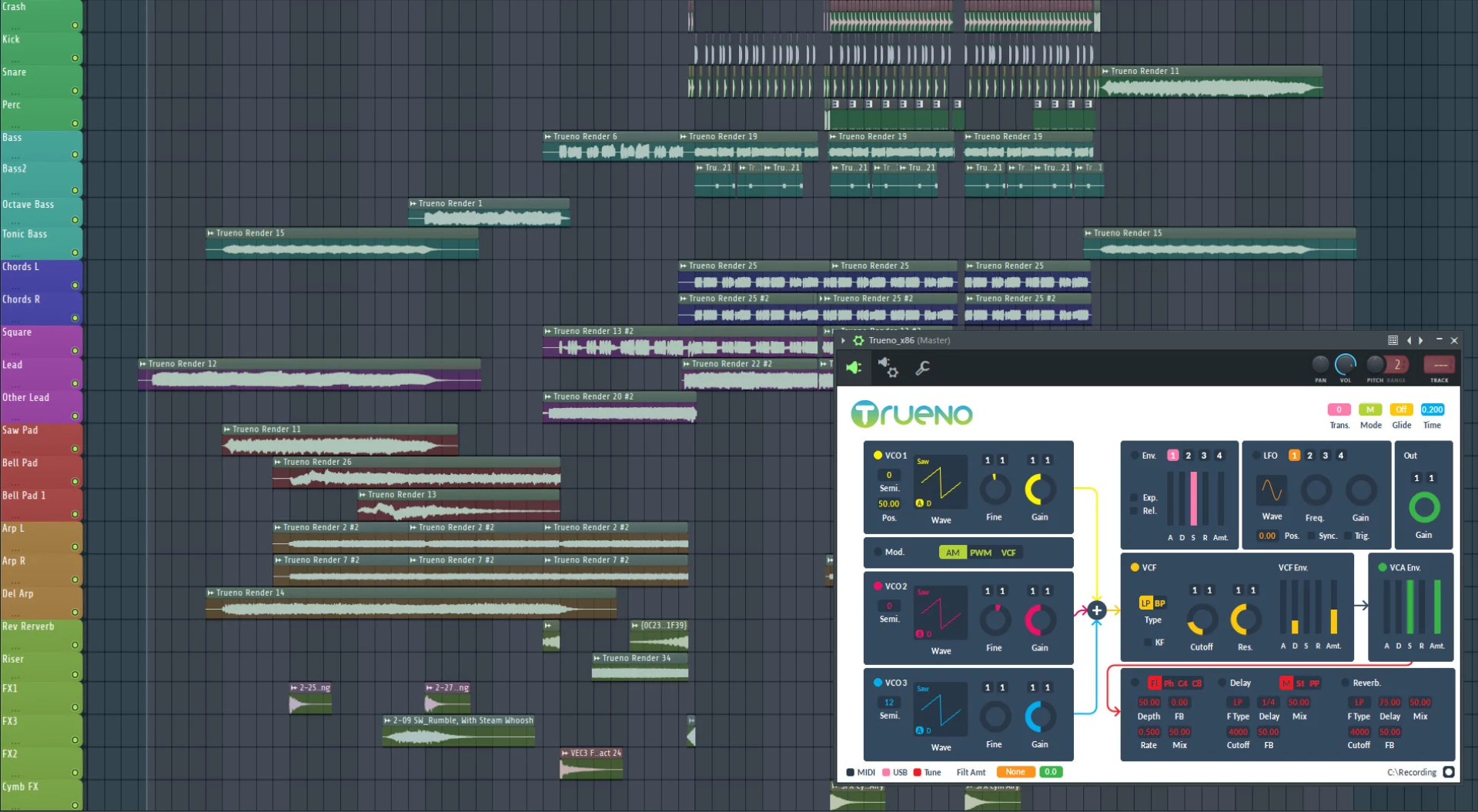Toggle the MIDI input indicator
The height and width of the screenshot is (812, 1478).
click(x=851, y=772)
